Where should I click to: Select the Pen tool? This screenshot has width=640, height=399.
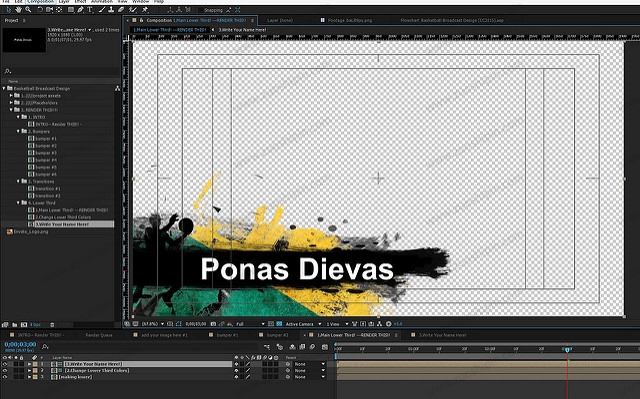coord(80,9)
